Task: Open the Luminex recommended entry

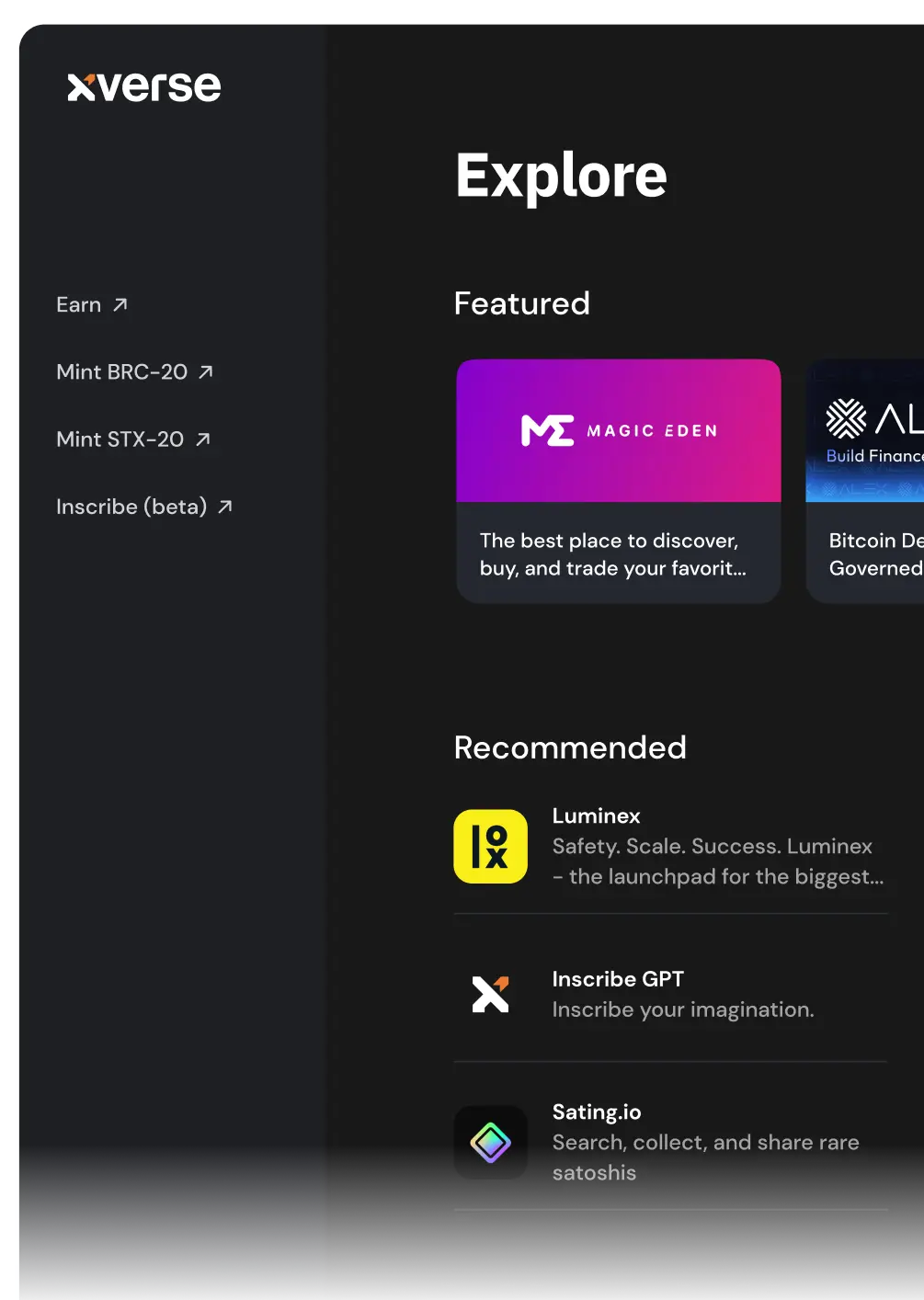Action: pos(669,846)
